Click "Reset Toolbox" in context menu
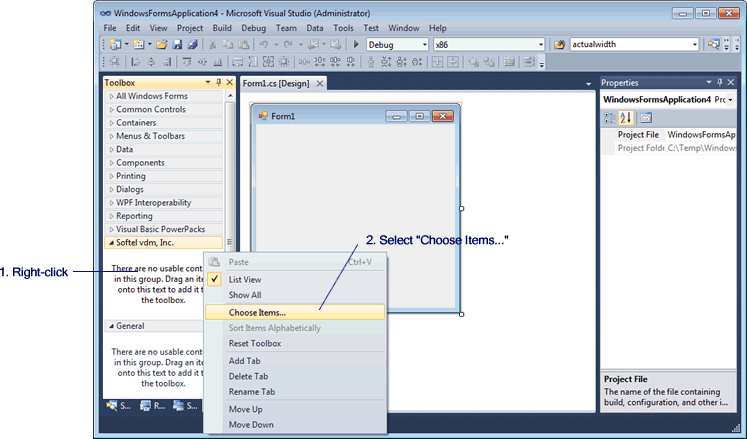 point(255,344)
